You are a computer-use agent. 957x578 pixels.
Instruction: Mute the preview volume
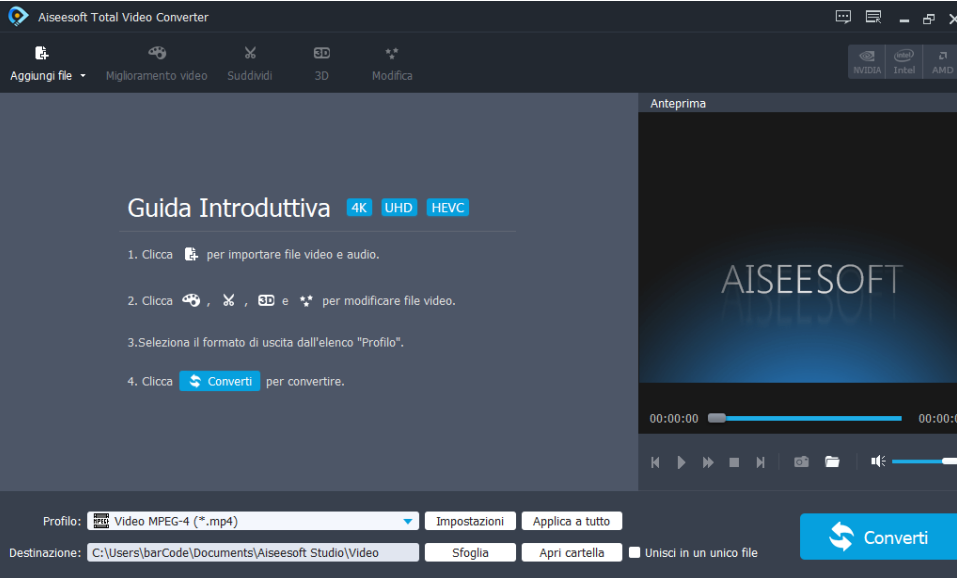pos(878,461)
